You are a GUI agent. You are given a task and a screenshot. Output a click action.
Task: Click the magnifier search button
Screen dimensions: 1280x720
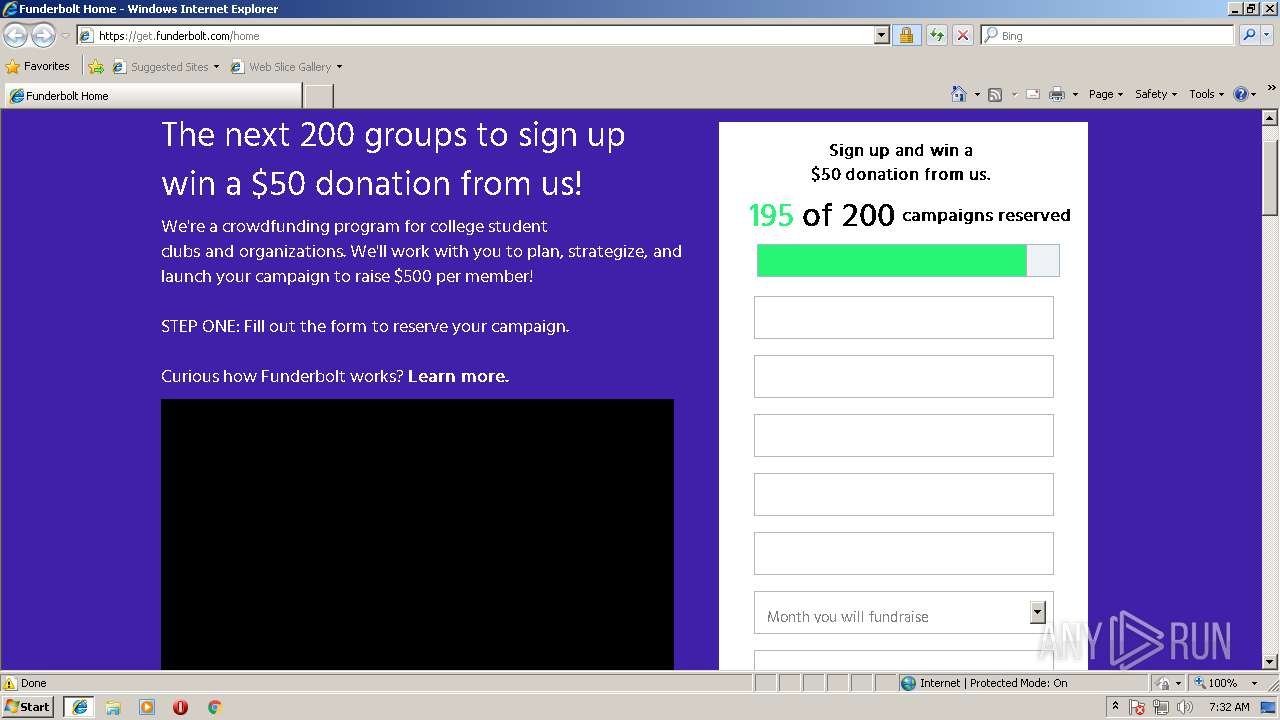(1248, 35)
